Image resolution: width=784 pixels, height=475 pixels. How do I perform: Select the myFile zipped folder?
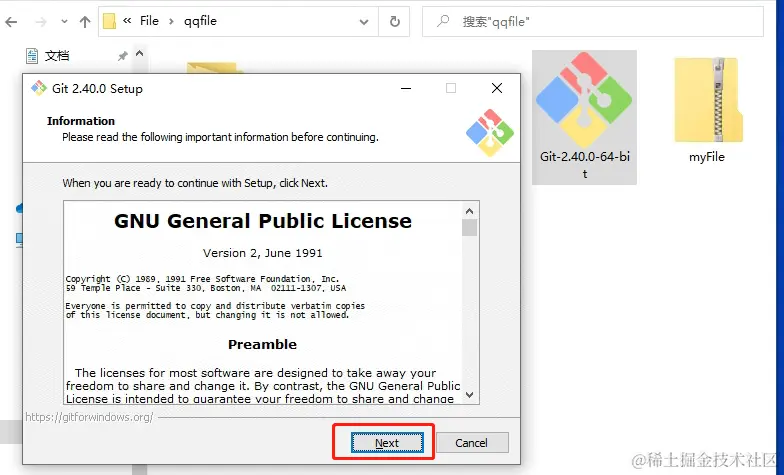coord(706,111)
